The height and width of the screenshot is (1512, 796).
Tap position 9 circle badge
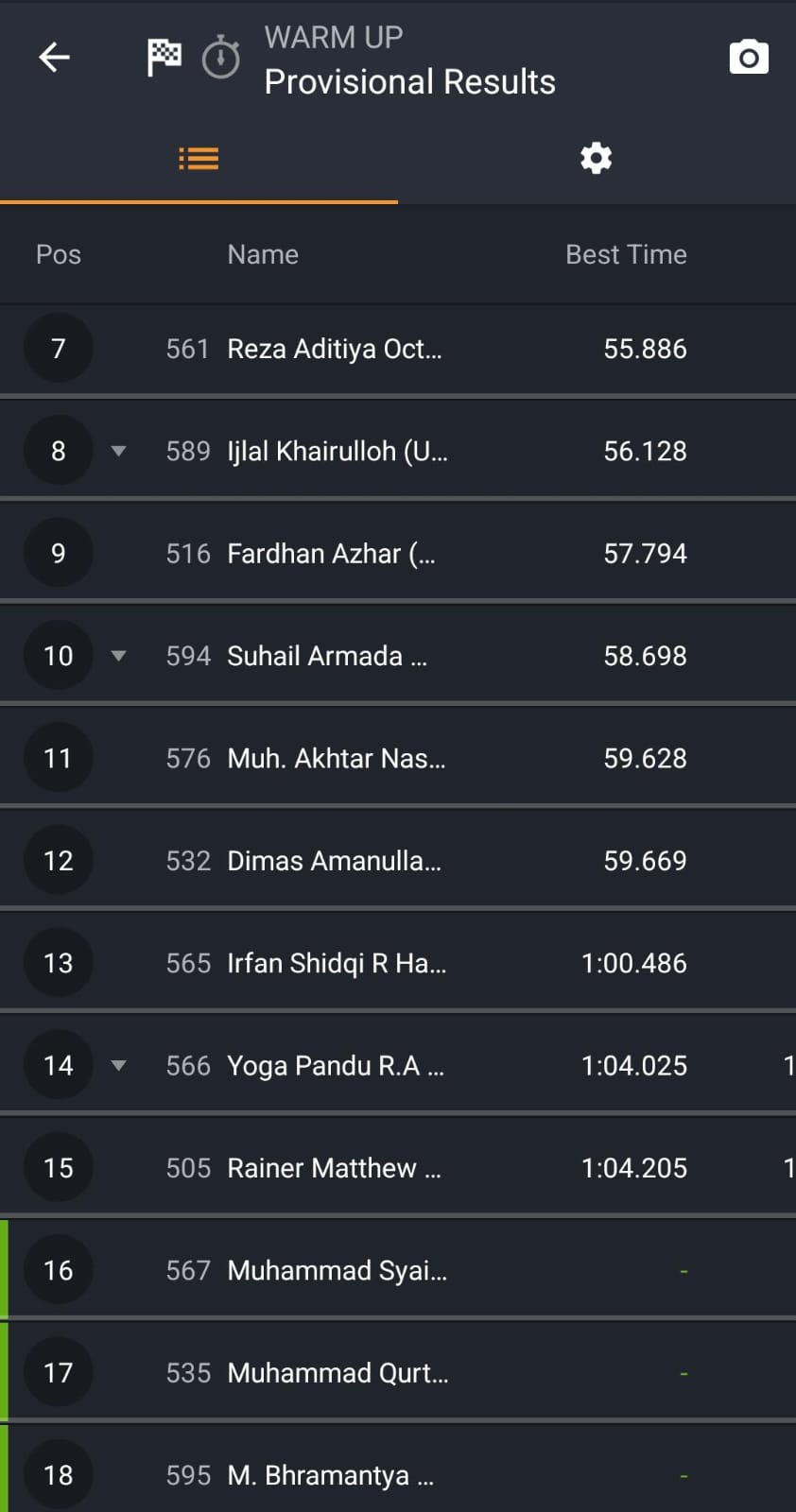pyautogui.click(x=59, y=553)
